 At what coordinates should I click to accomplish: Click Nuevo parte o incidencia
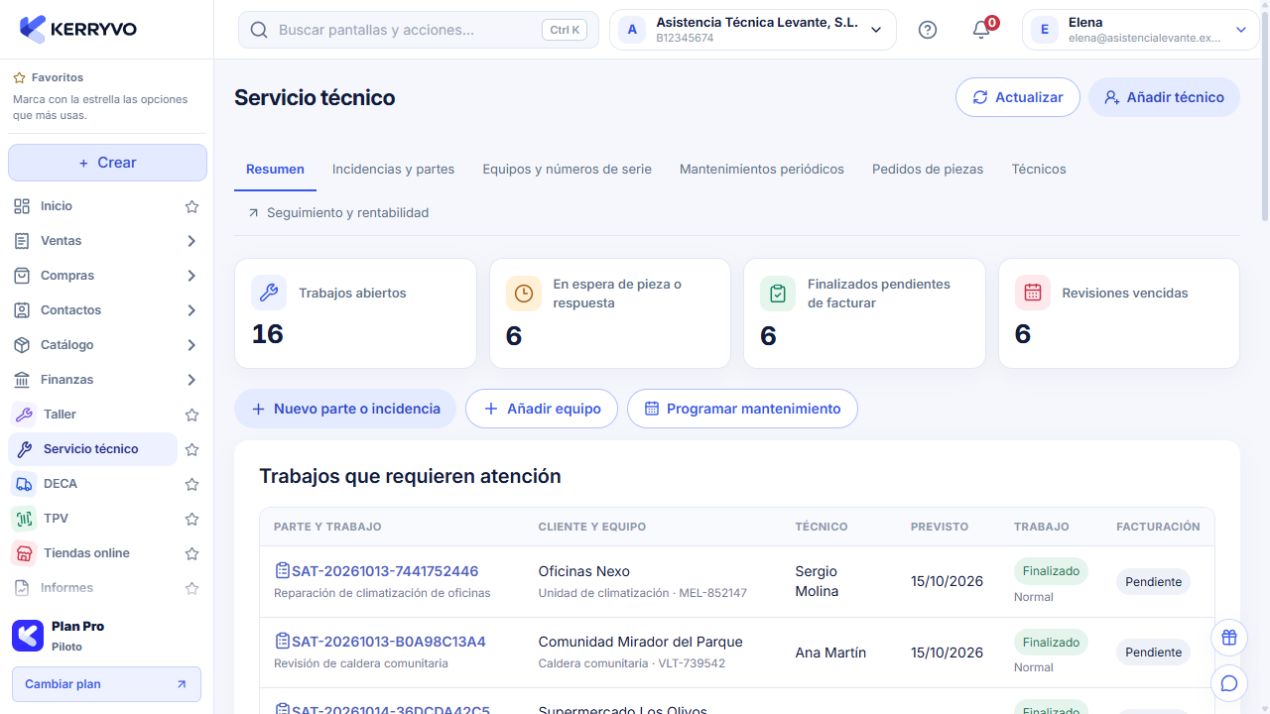(x=345, y=409)
